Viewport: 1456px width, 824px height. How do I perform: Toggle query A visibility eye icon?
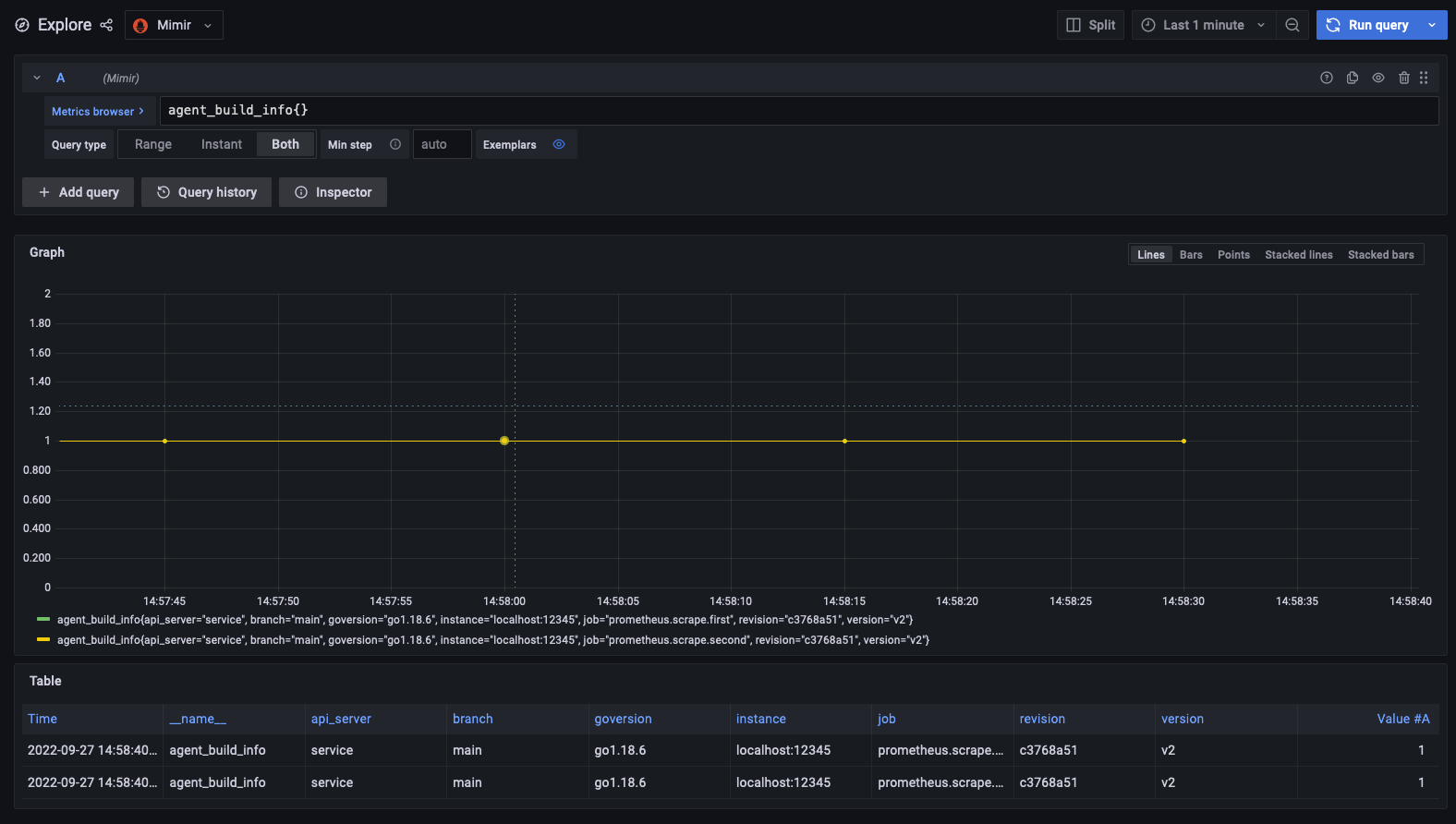click(1378, 79)
